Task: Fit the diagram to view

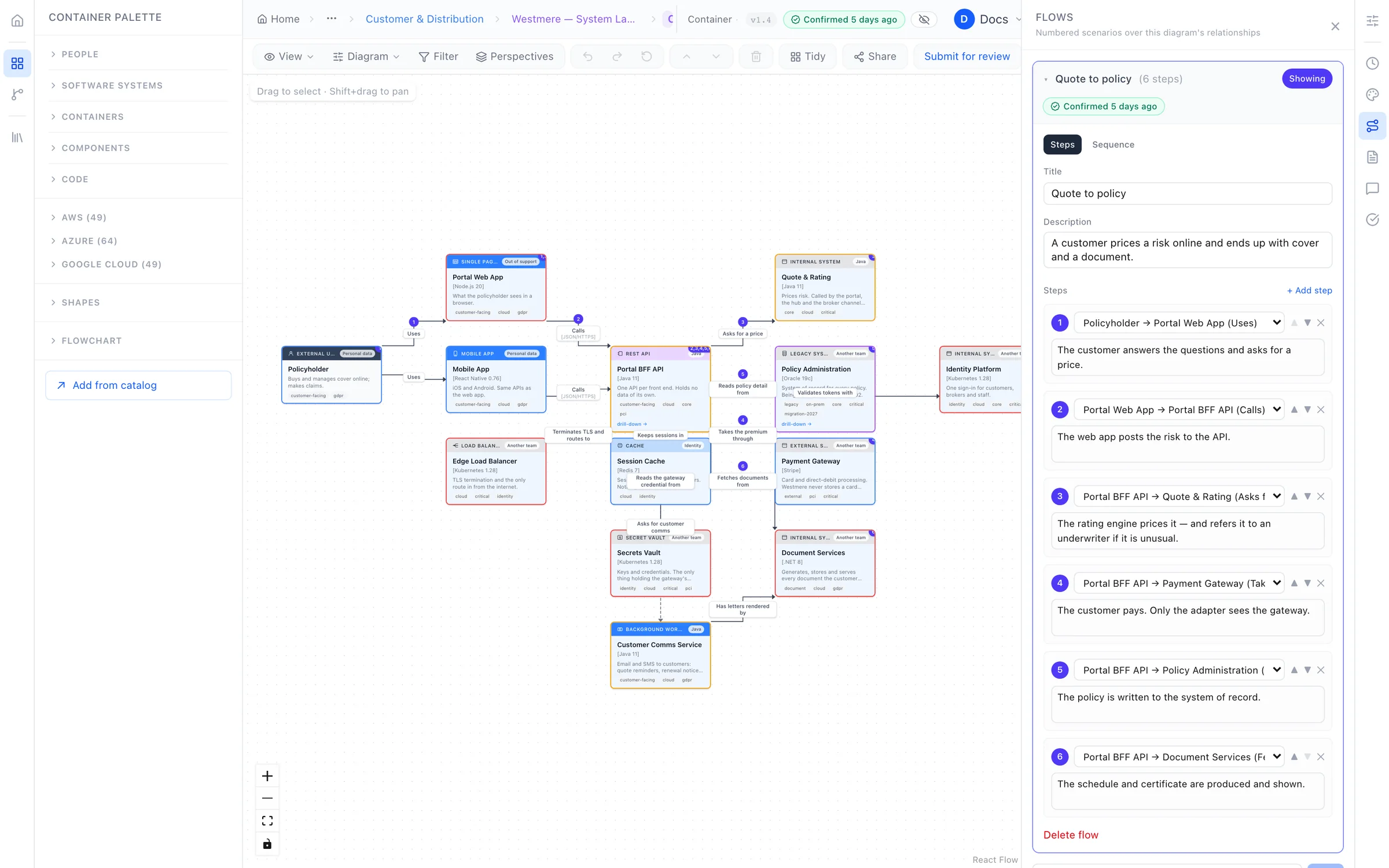Action: pos(267,821)
